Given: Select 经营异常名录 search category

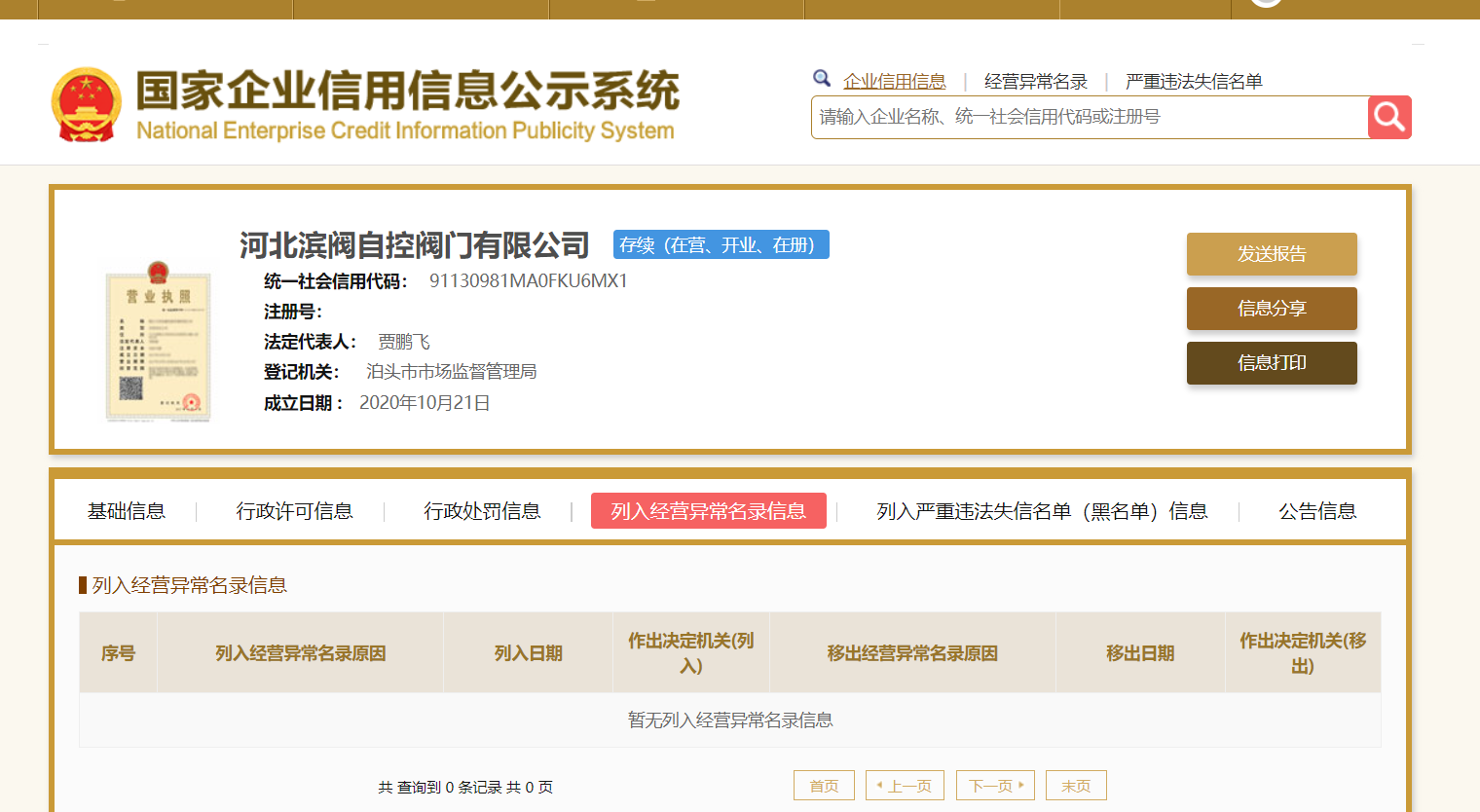Looking at the screenshot, I should (1035, 82).
